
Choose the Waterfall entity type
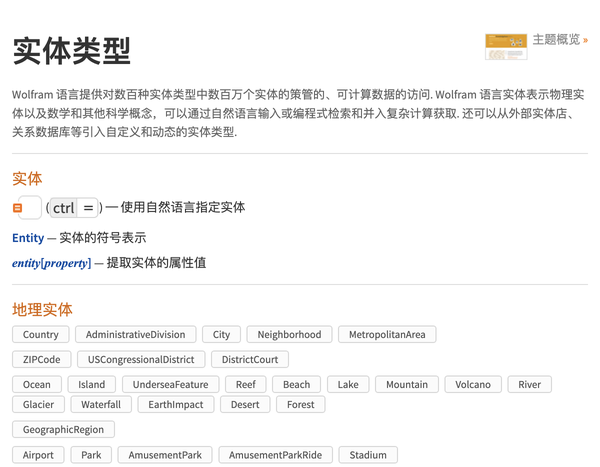point(101,405)
